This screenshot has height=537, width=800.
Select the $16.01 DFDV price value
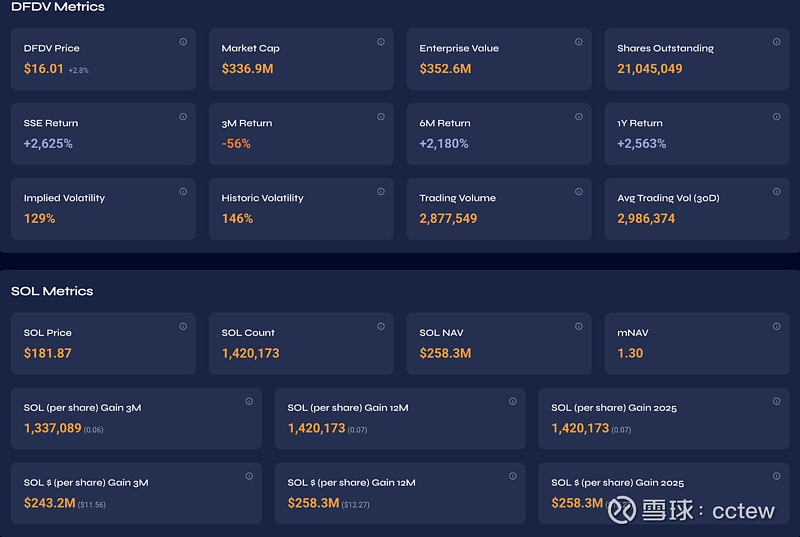(43, 69)
